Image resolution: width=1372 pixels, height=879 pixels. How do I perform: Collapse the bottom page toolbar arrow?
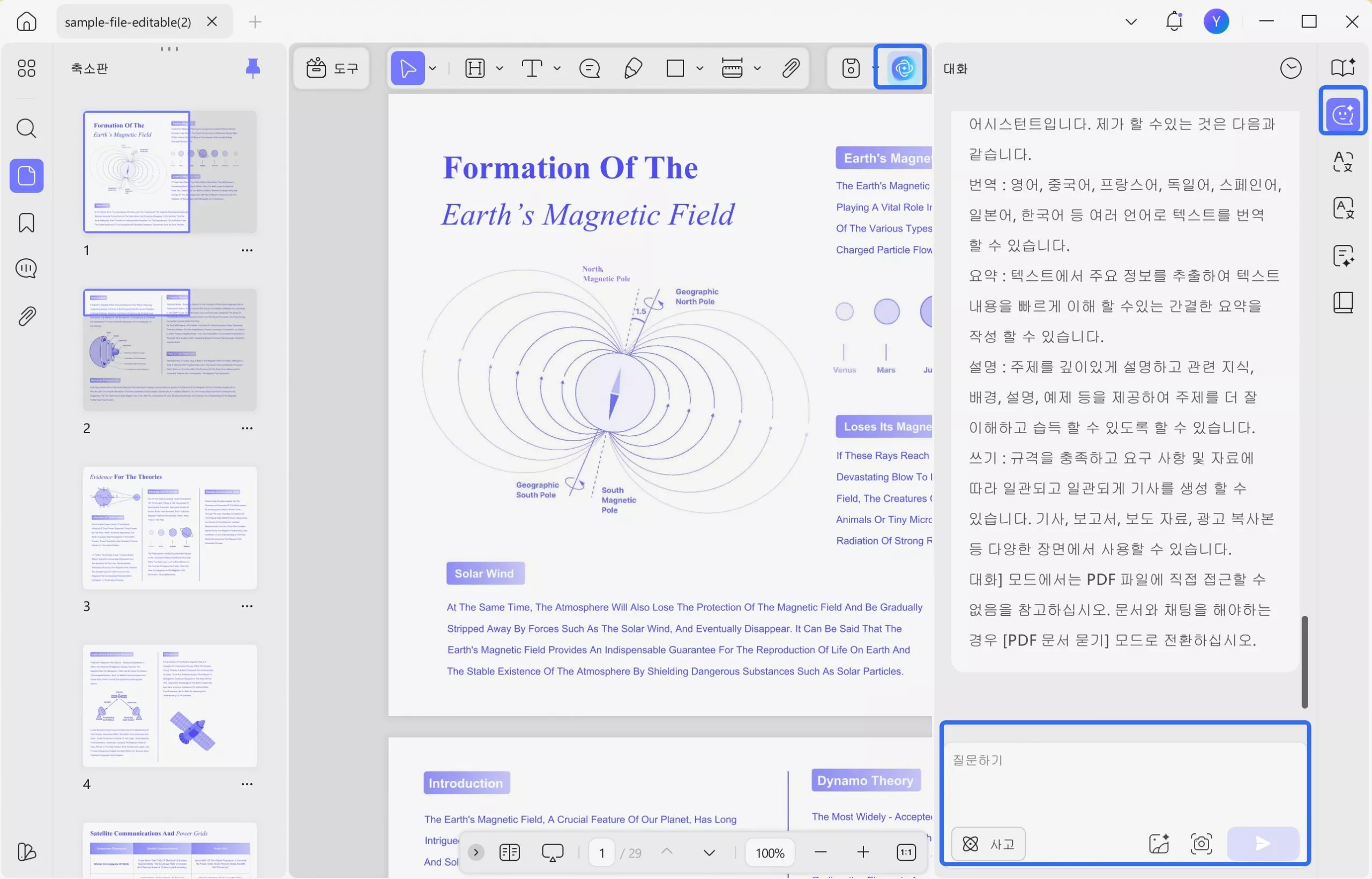click(475, 853)
